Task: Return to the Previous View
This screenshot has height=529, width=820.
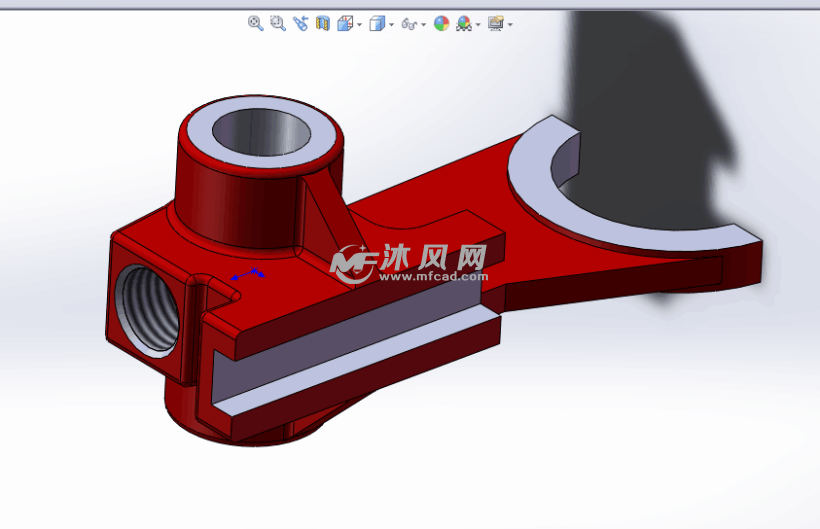Action: click(x=300, y=23)
